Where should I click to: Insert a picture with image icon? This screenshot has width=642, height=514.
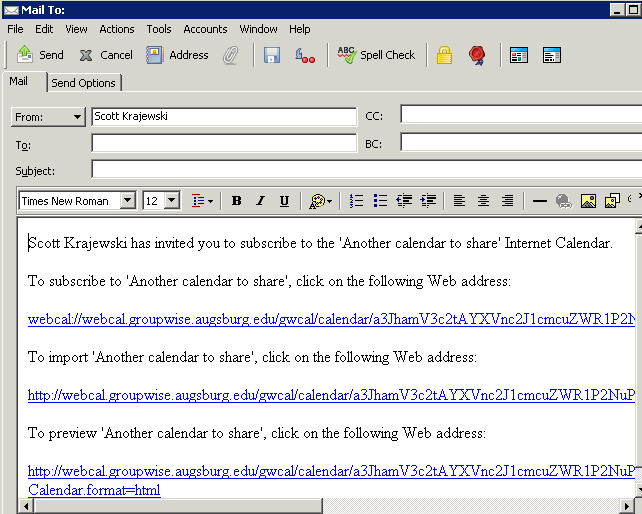point(588,201)
